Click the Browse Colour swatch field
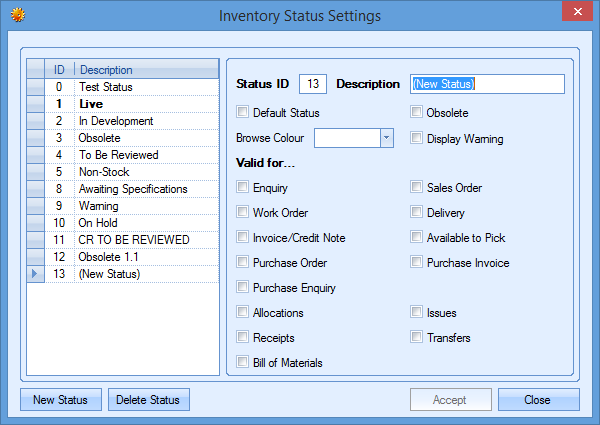600x425 pixels. tap(346, 138)
